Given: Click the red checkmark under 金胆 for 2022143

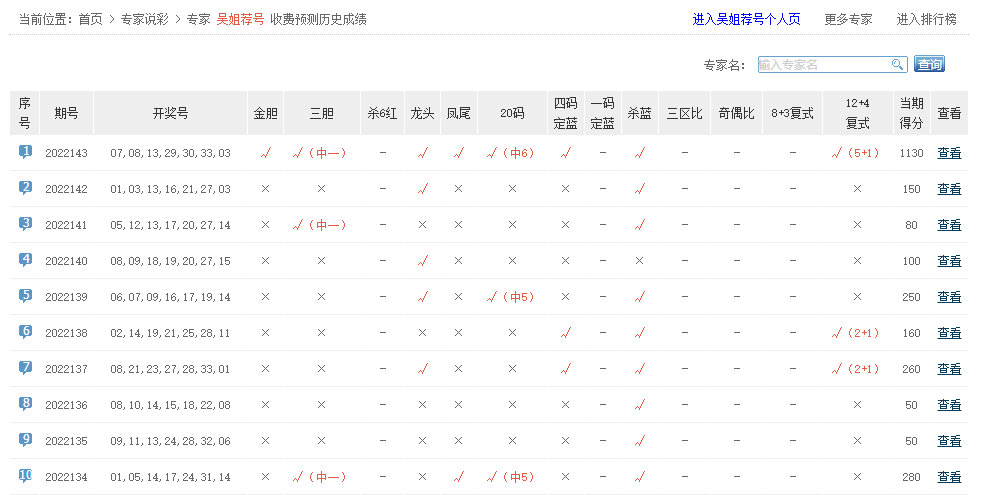Looking at the screenshot, I should click(265, 153).
